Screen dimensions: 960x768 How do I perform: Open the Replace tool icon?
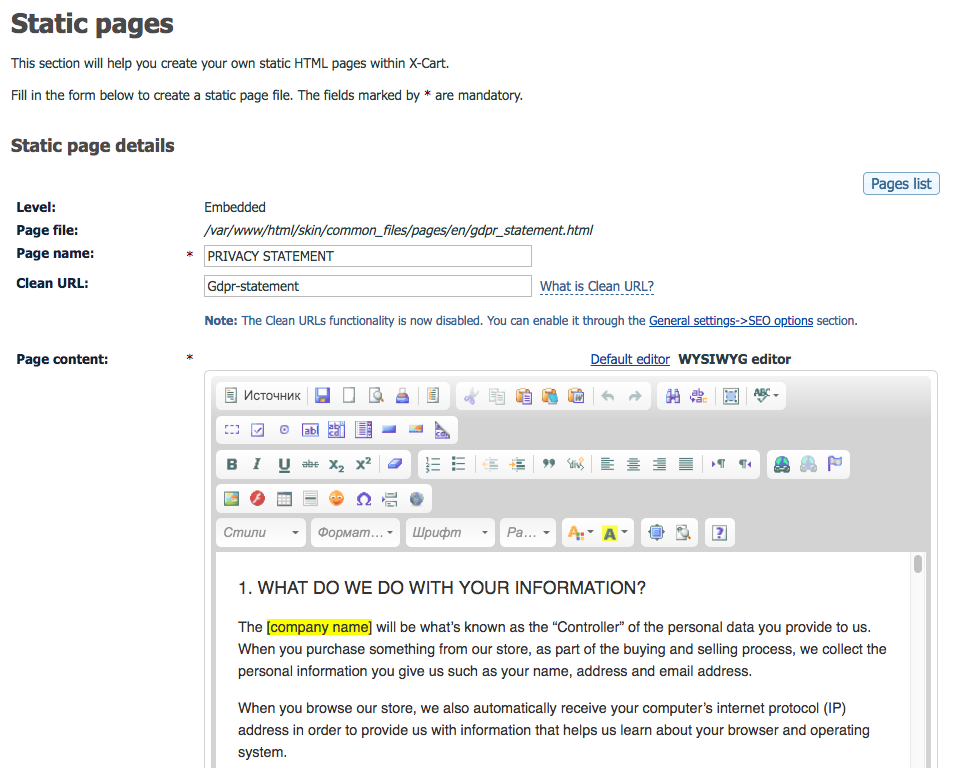(x=699, y=396)
